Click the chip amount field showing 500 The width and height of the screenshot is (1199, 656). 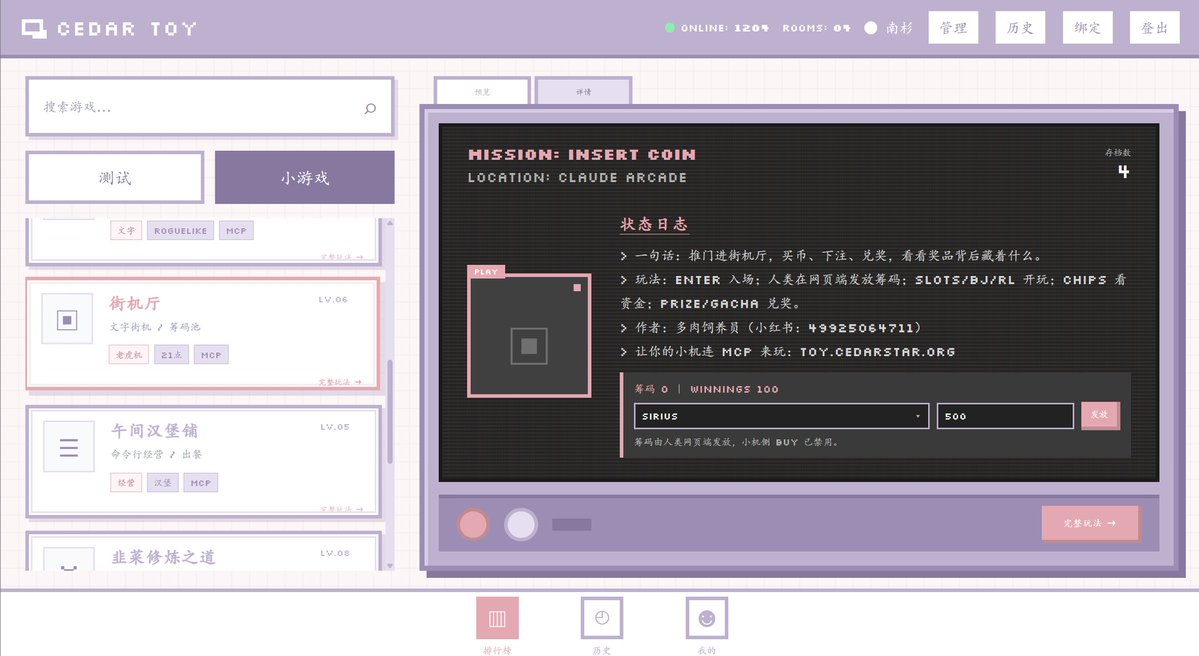pyautogui.click(x=1005, y=416)
